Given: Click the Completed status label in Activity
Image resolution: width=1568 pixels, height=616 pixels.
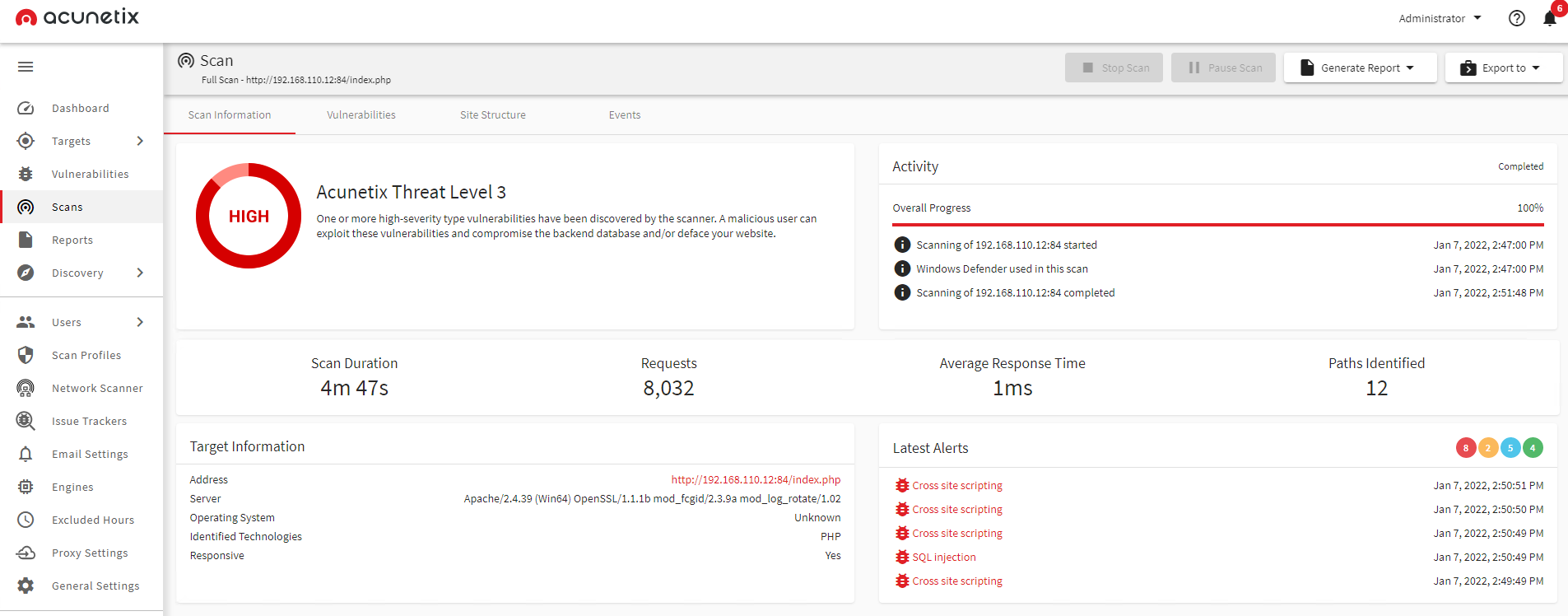Looking at the screenshot, I should click(x=1520, y=166).
